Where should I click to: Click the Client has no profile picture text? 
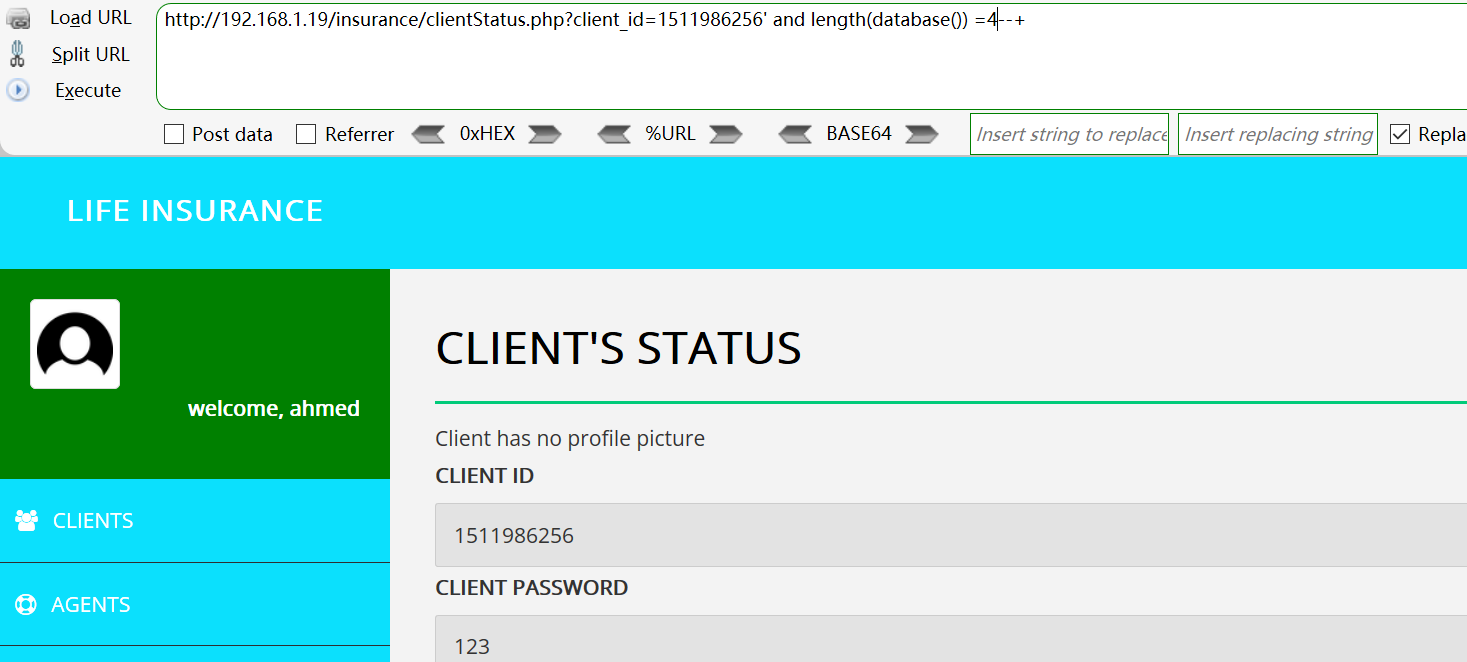(570, 438)
